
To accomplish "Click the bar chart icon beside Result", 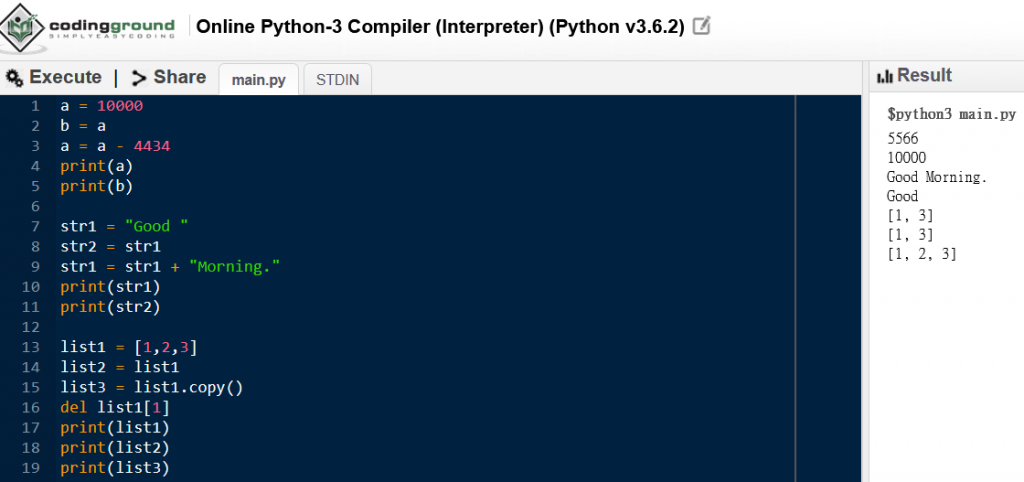I will (x=884, y=76).
